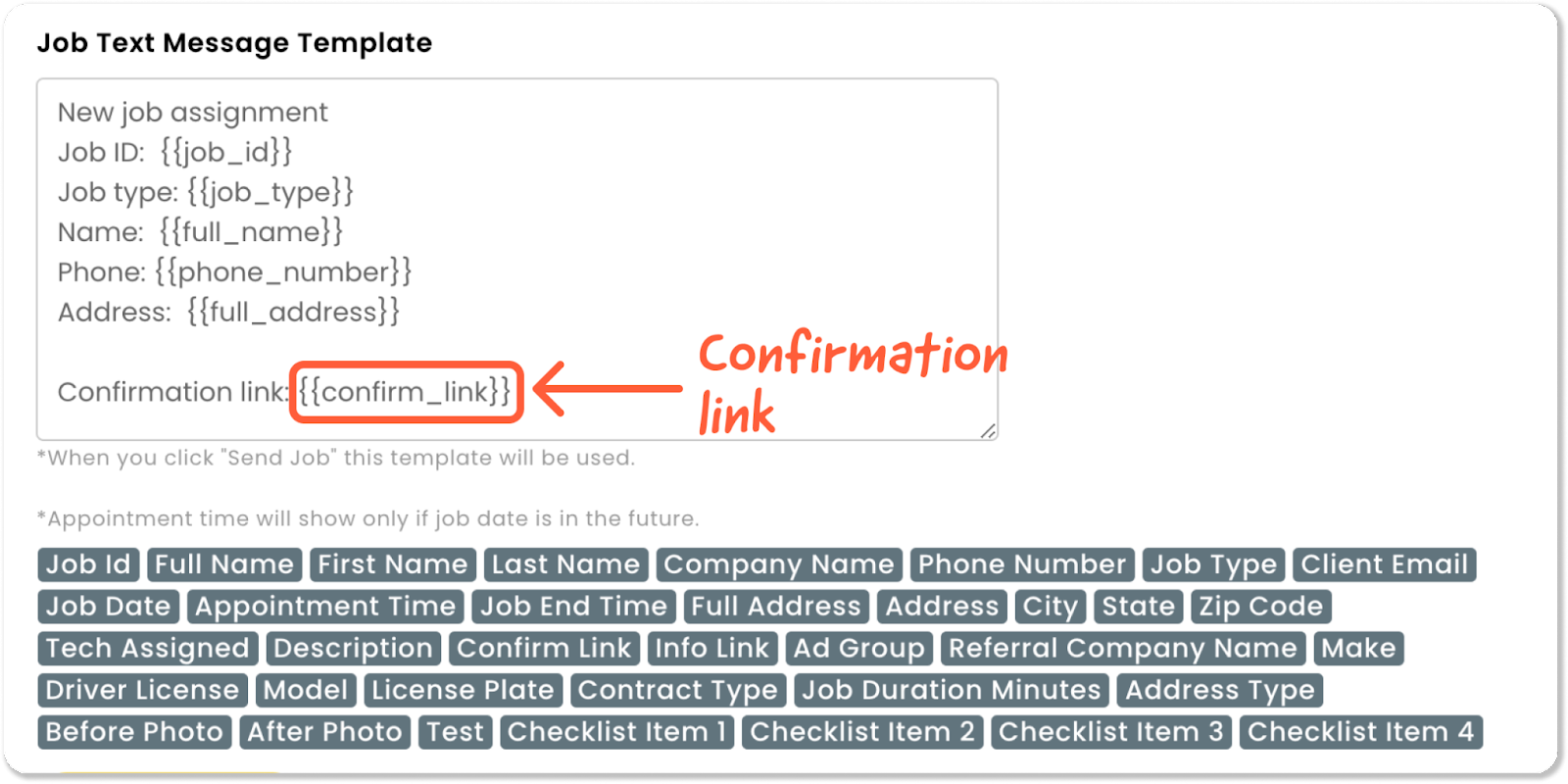Select the Referral Company Name tag

[1123, 649]
